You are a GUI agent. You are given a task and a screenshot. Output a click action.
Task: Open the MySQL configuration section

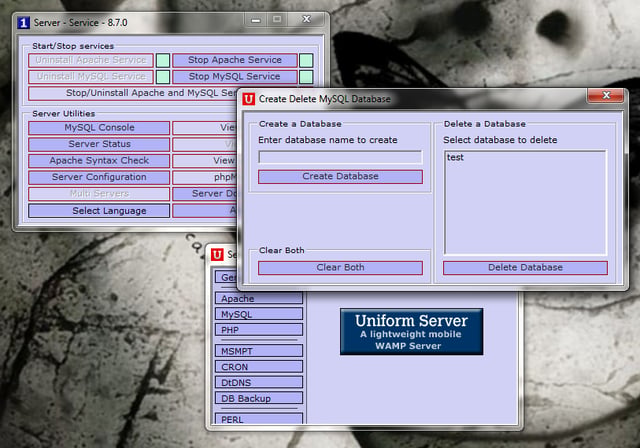click(259, 314)
